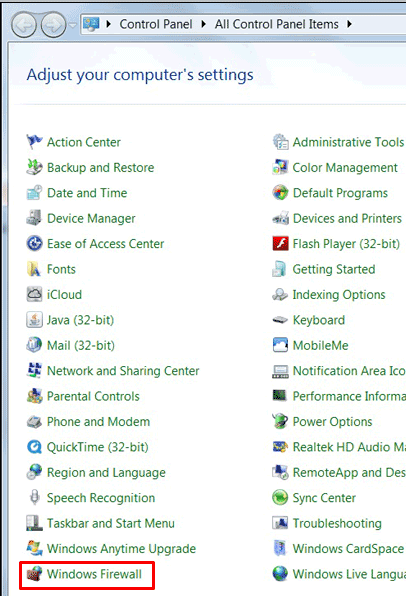Image resolution: width=406 pixels, height=596 pixels.
Task: Click the Indexing Options magnifier icon
Action: pyautogui.click(x=280, y=295)
